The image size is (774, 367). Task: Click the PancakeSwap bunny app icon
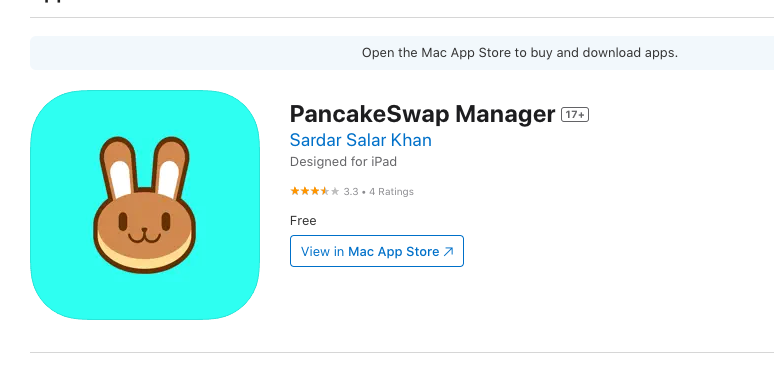click(145, 204)
